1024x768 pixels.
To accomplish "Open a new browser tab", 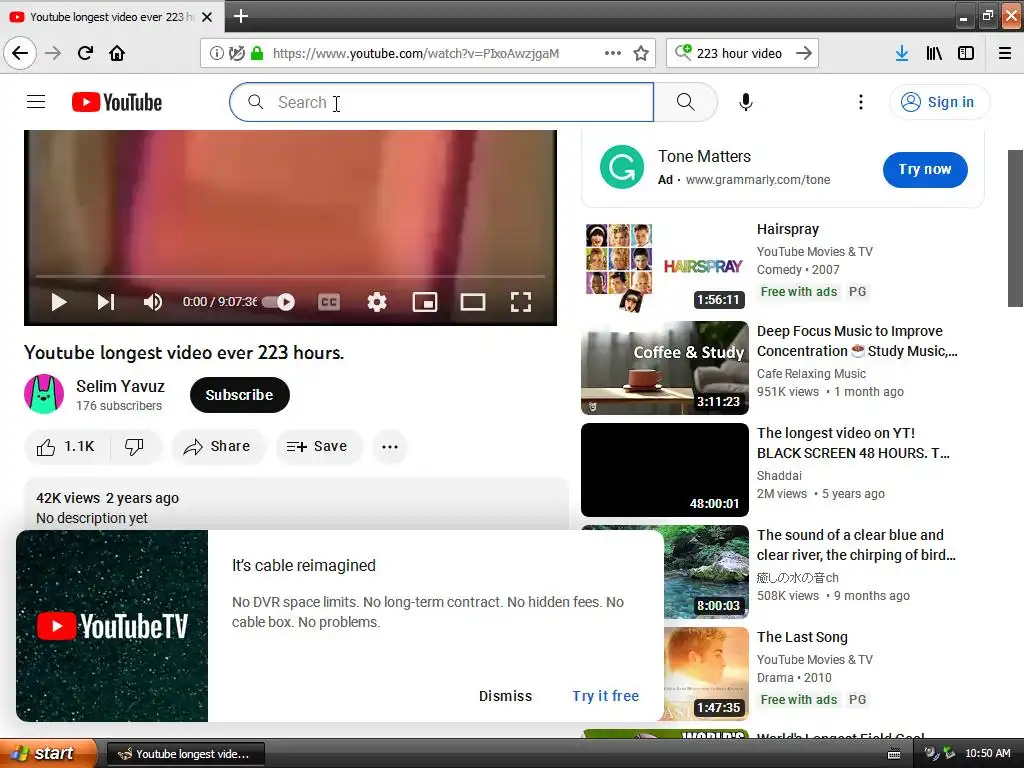I will pyautogui.click(x=240, y=16).
